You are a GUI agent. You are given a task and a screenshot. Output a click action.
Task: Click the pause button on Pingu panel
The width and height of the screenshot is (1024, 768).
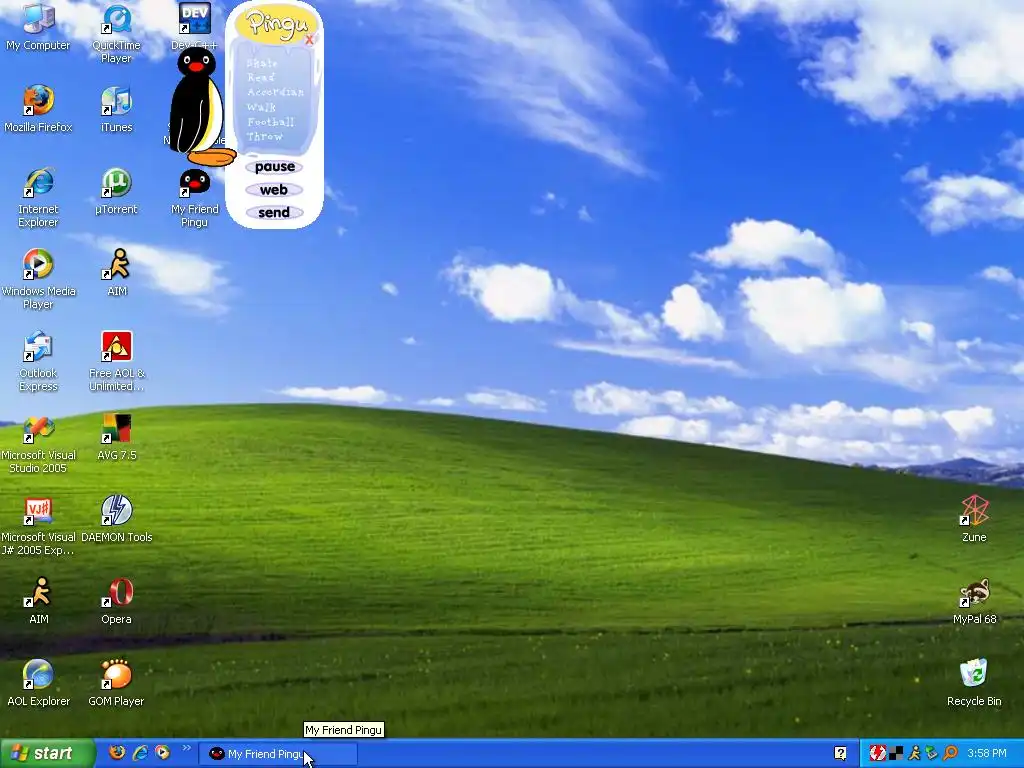click(x=274, y=167)
